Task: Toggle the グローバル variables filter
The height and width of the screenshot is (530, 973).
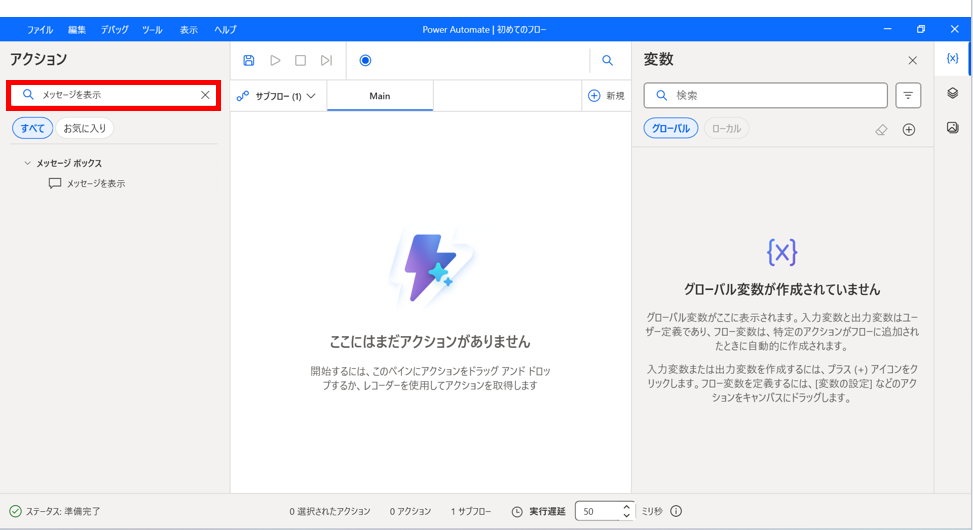Action: click(x=670, y=129)
